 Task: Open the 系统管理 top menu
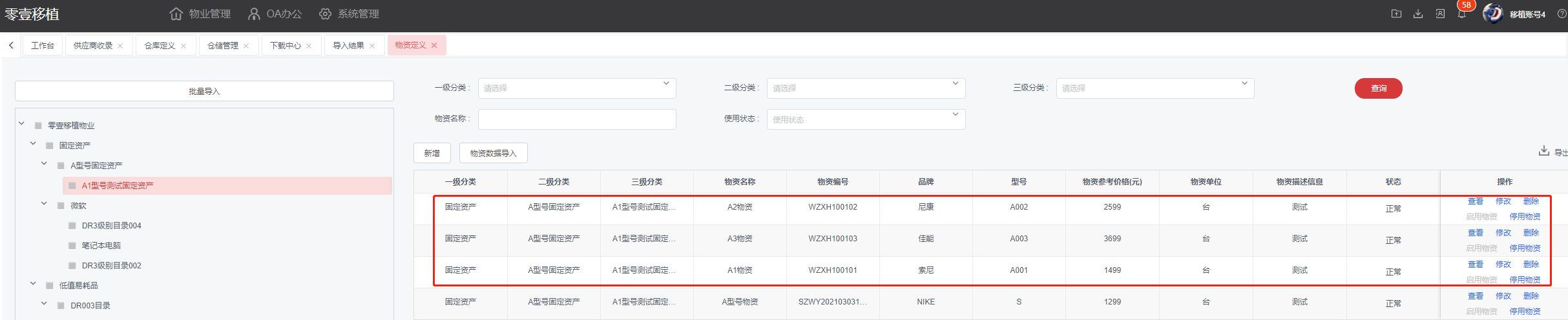[350, 14]
